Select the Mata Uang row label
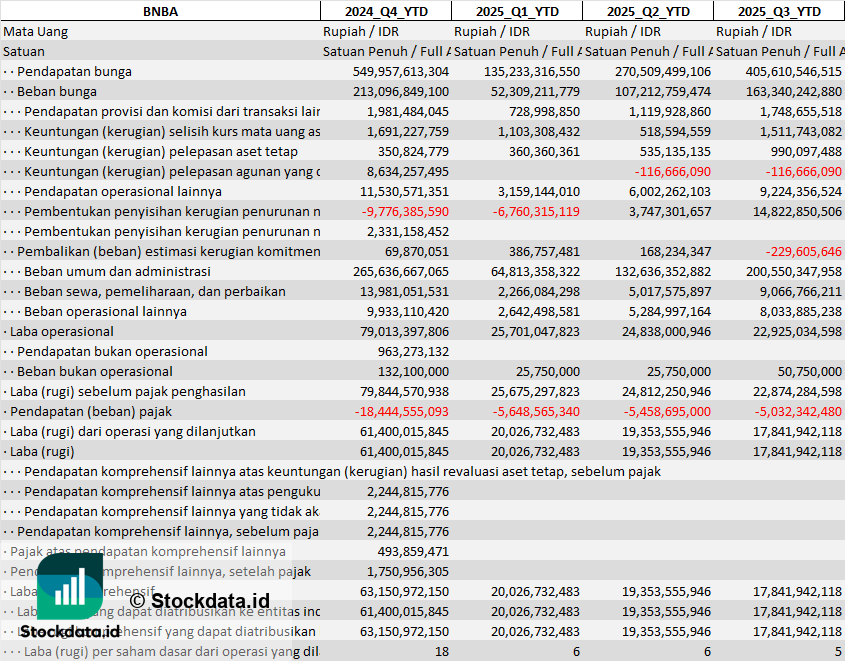This screenshot has height=661, width=845. [x=36, y=31]
